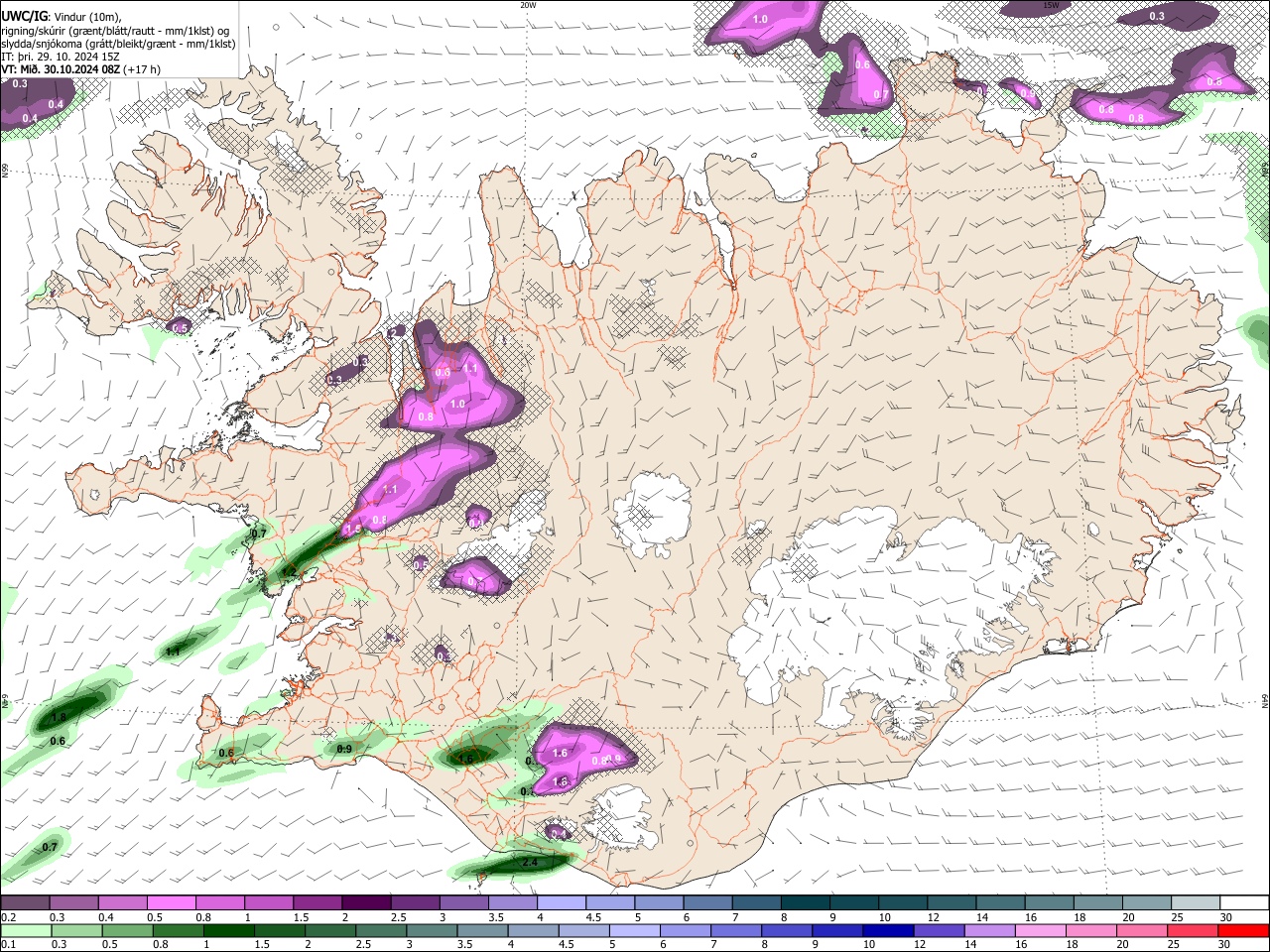Click the black '1.8' rain value offshore southwest

59,717
